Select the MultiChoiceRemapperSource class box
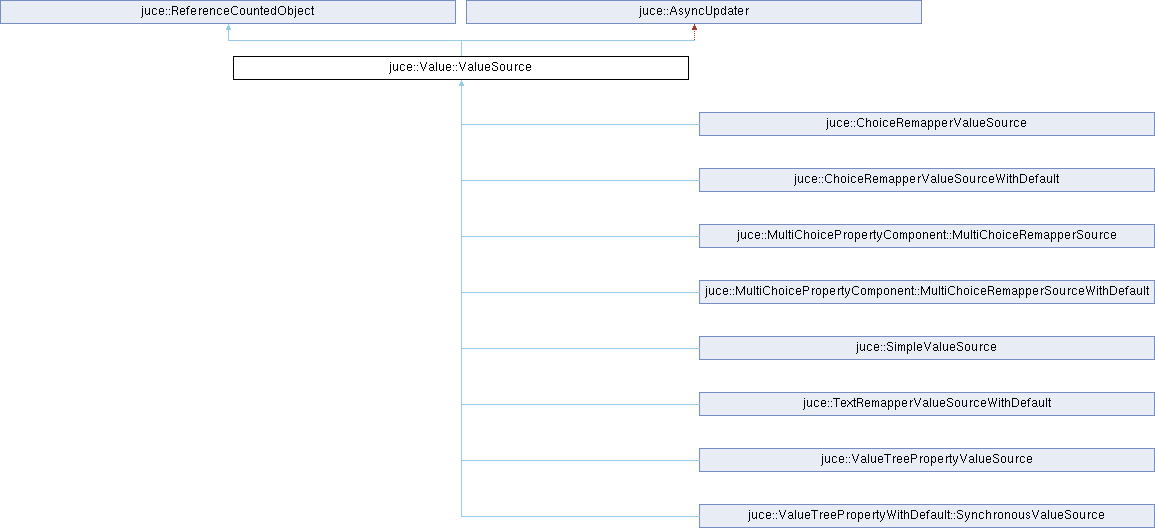 [926, 235]
